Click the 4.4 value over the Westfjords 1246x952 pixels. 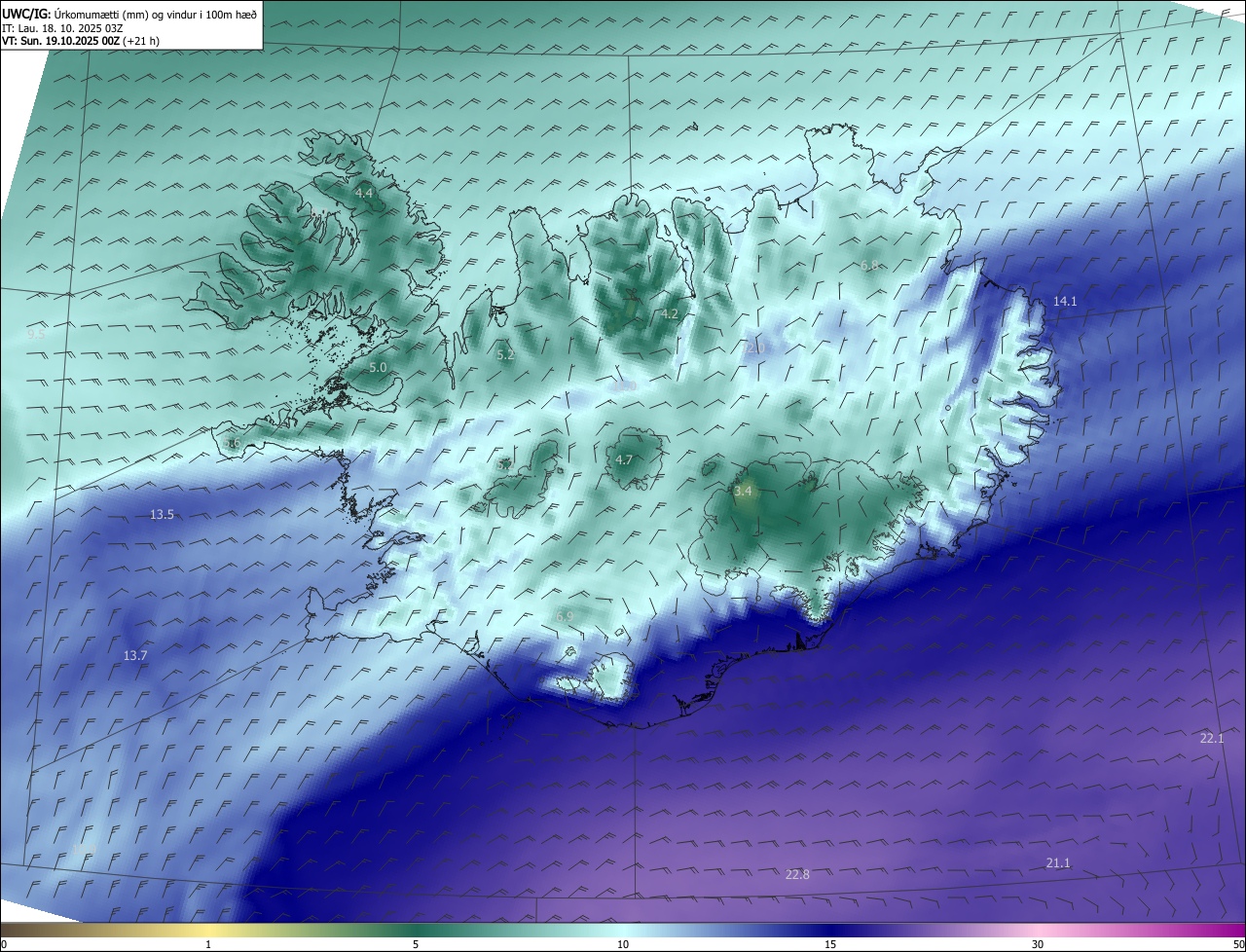pyautogui.click(x=363, y=194)
